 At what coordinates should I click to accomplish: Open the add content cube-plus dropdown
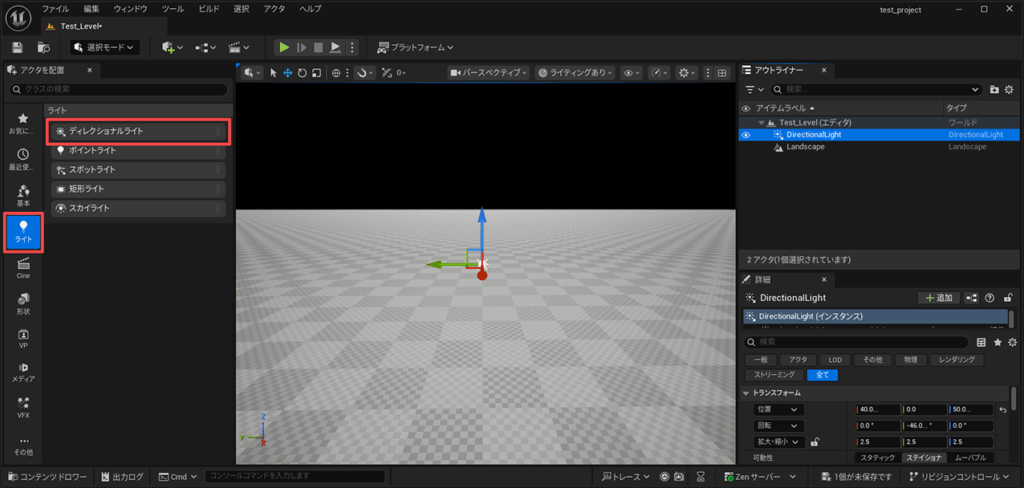click(x=172, y=47)
